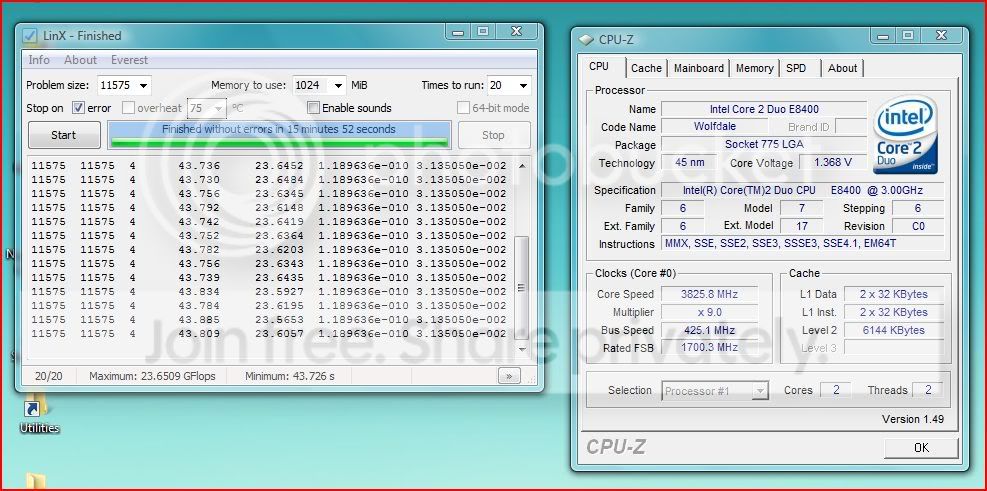Click the Code Name Wolfdale field
The image size is (987, 491).
coord(714,127)
